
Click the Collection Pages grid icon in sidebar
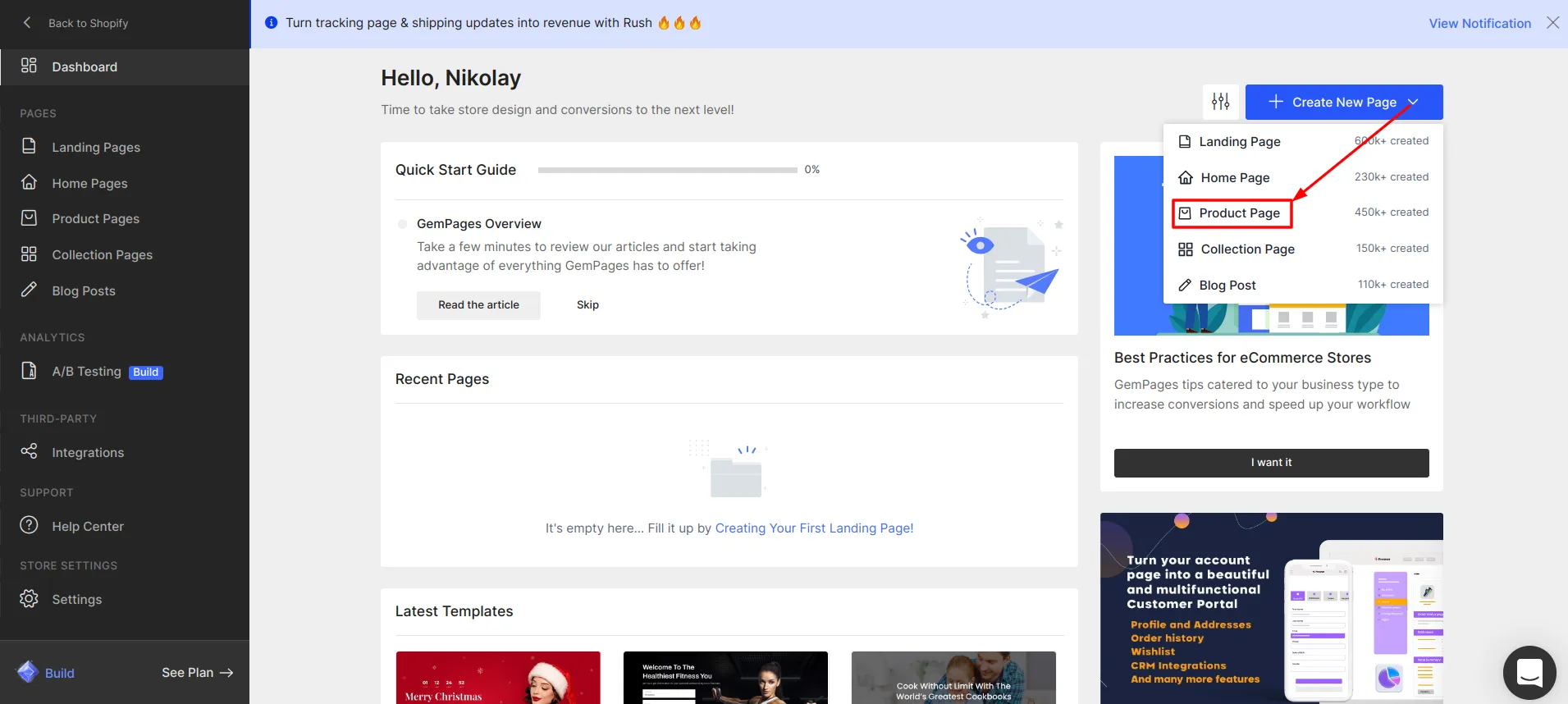pyautogui.click(x=29, y=254)
